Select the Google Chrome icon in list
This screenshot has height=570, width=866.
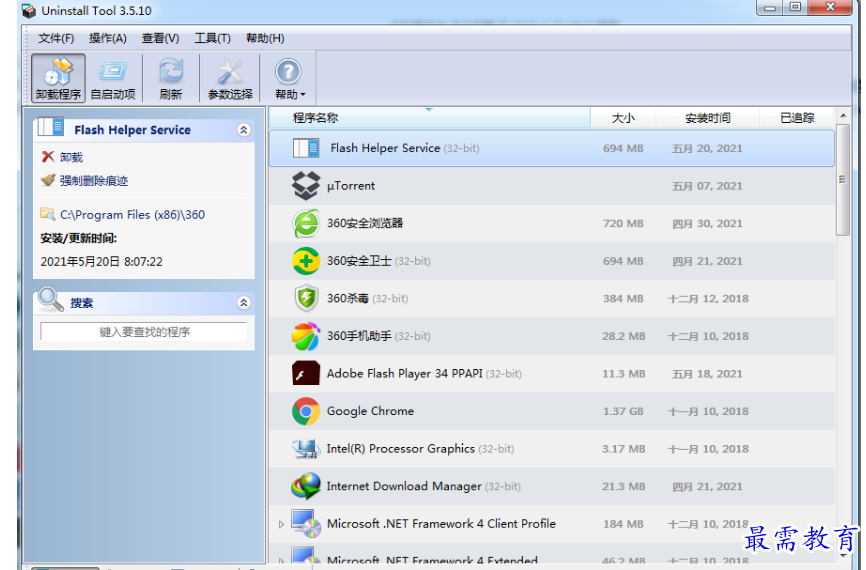(305, 411)
